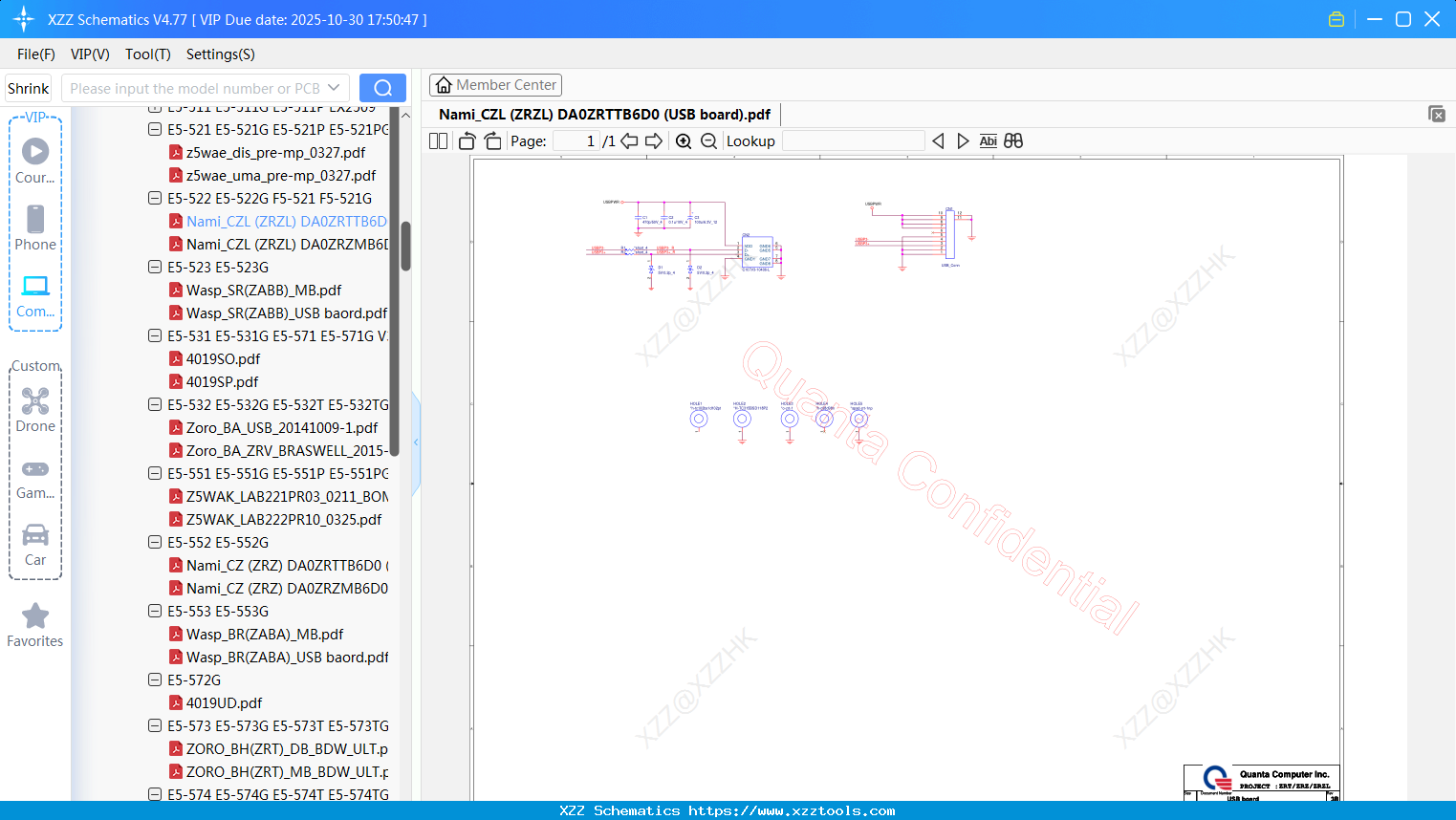Go to next page arrow
Viewport: 1456px width, 820px height.
click(x=654, y=140)
